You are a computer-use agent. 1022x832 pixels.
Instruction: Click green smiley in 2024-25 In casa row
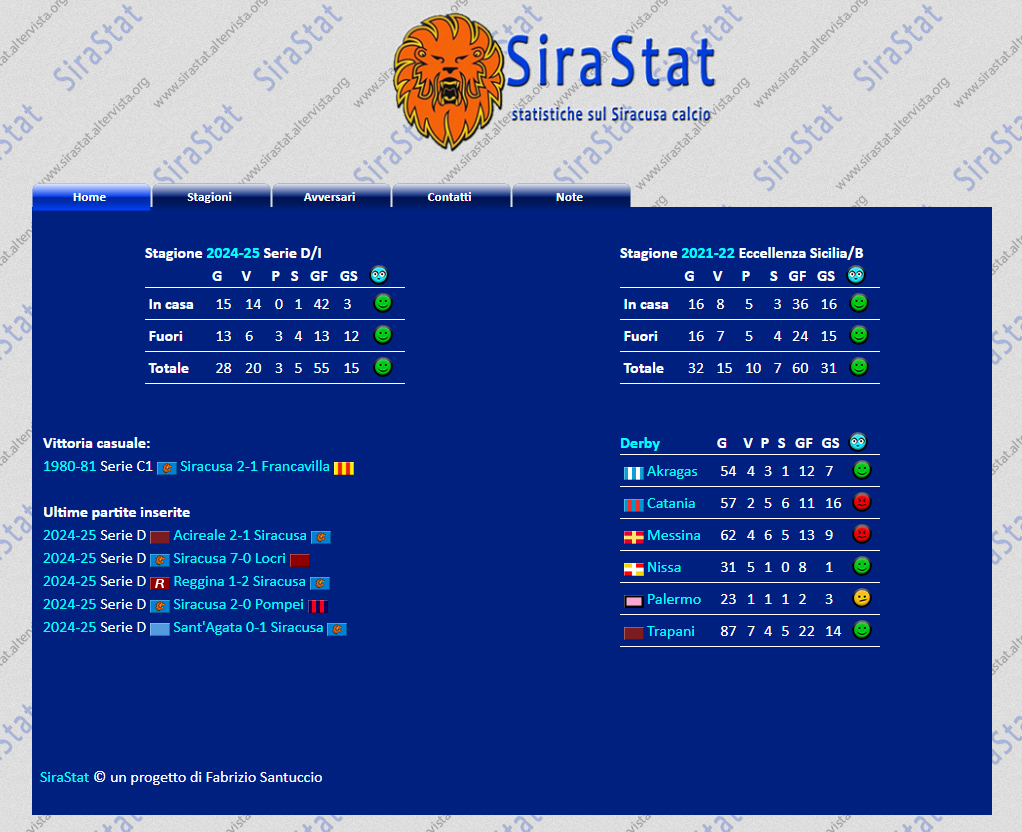click(383, 303)
